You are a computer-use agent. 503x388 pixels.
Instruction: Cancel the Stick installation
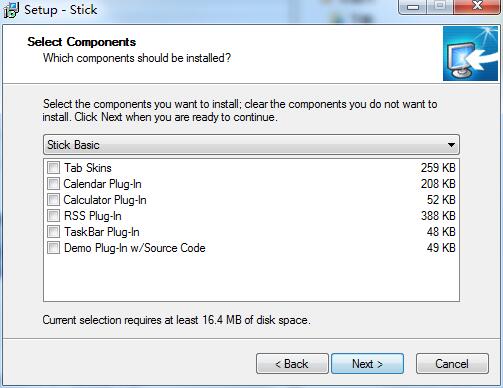pos(452,364)
